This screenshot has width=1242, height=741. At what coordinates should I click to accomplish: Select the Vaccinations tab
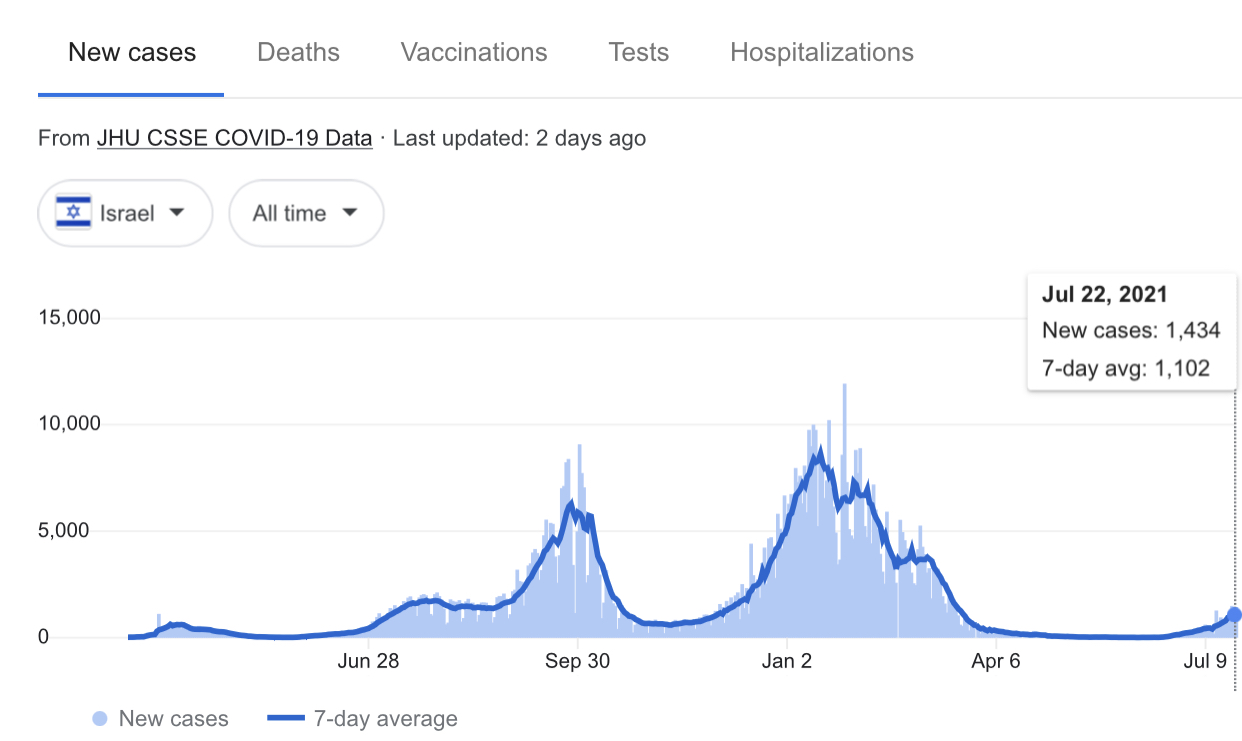coord(474,53)
